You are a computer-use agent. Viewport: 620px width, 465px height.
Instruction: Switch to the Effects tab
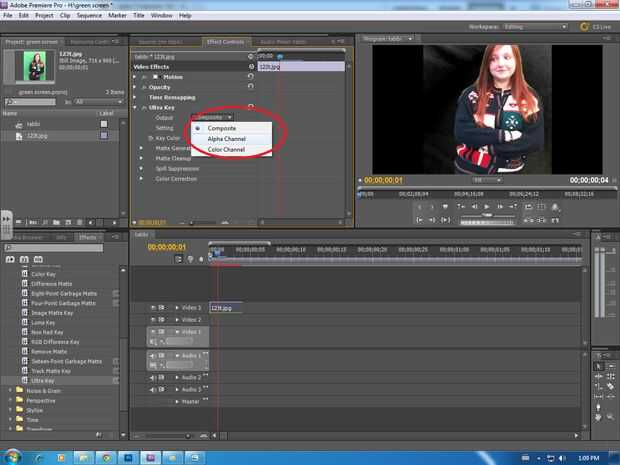[x=87, y=237]
